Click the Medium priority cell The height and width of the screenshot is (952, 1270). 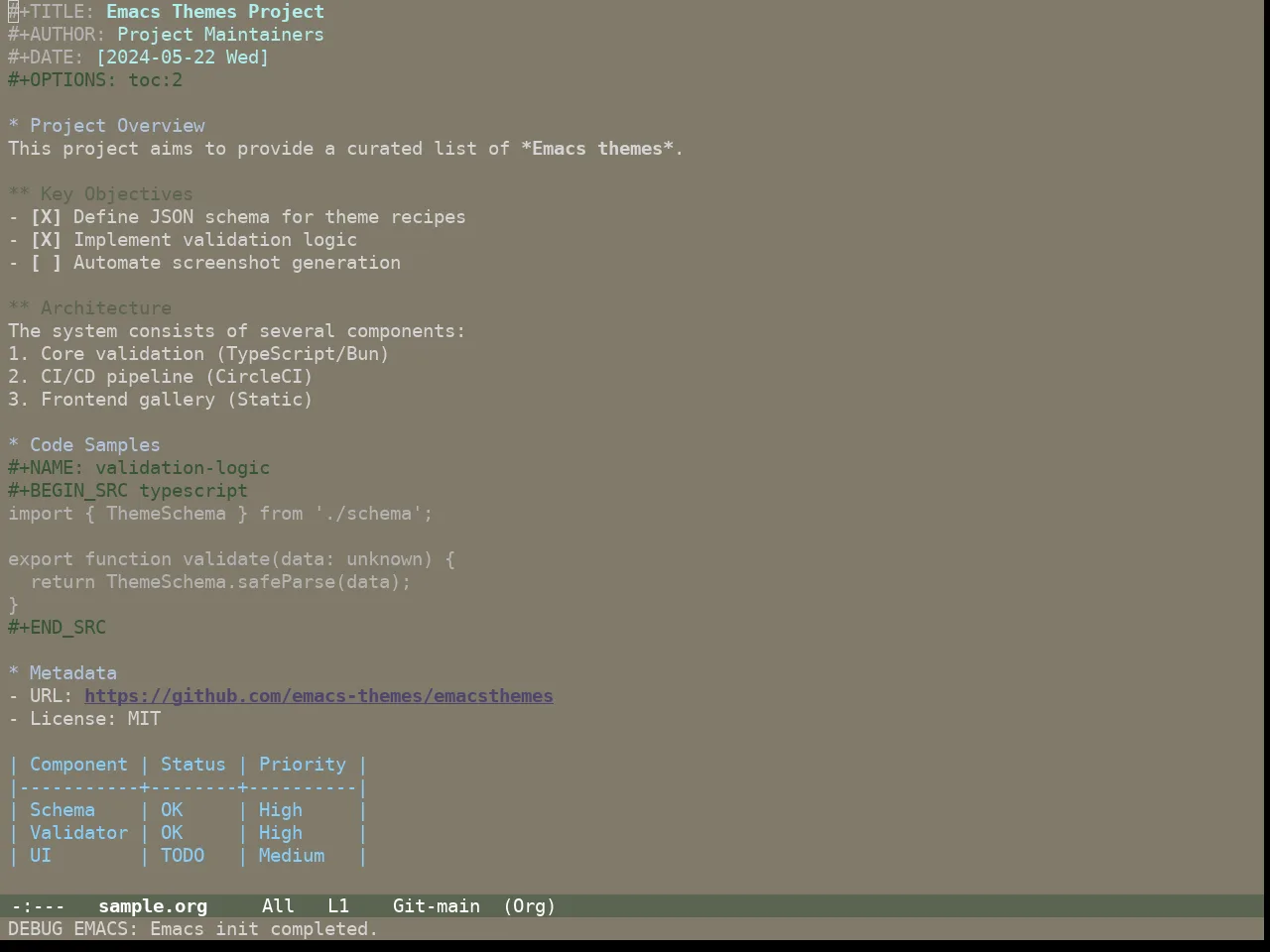tap(292, 856)
